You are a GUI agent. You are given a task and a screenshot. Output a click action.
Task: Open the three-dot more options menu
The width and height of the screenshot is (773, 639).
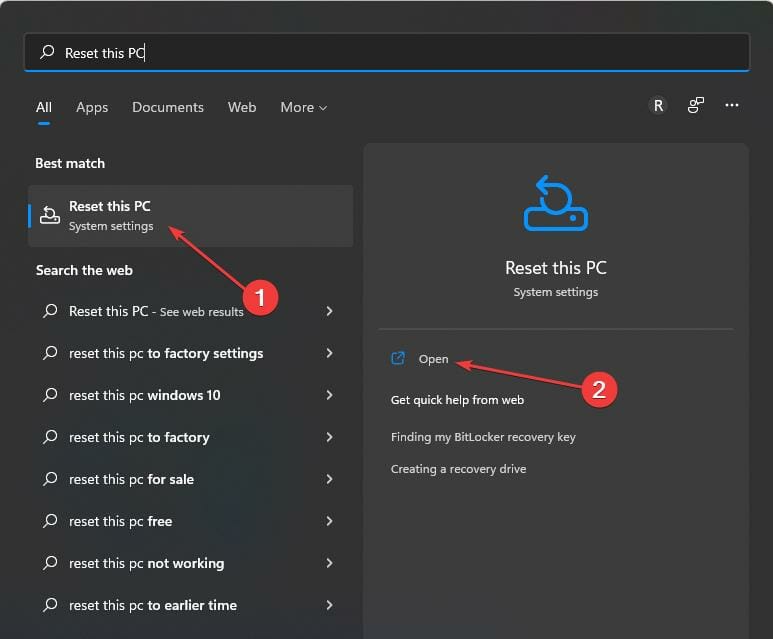(732, 105)
